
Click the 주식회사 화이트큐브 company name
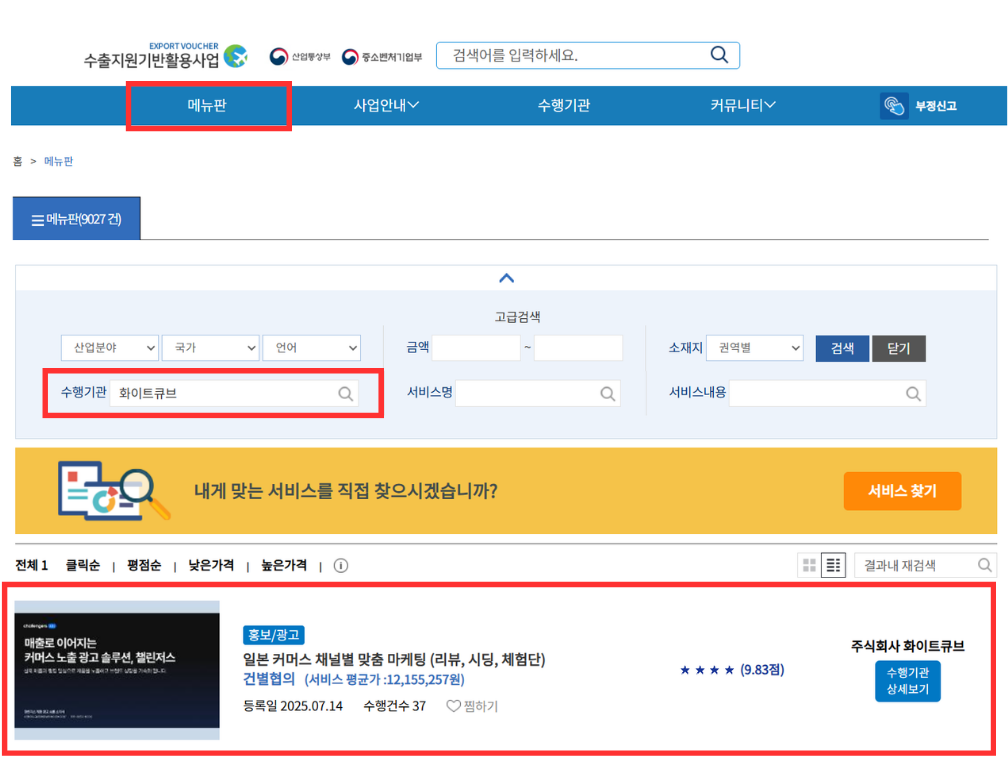point(908,646)
